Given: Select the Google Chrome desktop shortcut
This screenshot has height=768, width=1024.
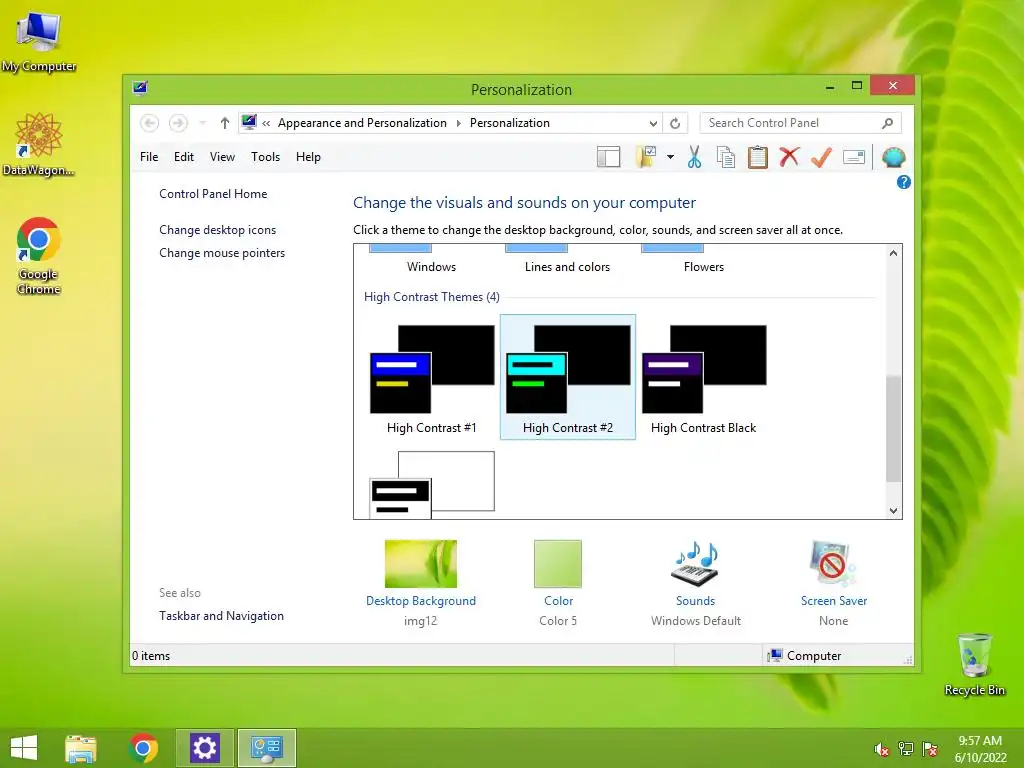Looking at the screenshot, I should (x=39, y=256).
